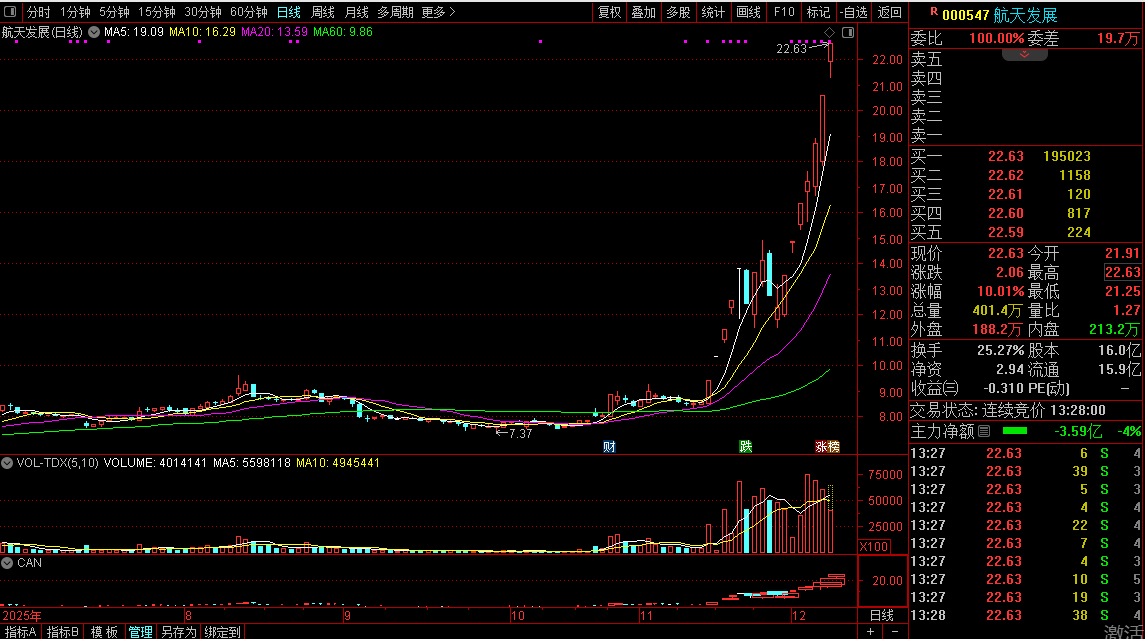Open the 指标B tab

(x=62, y=632)
